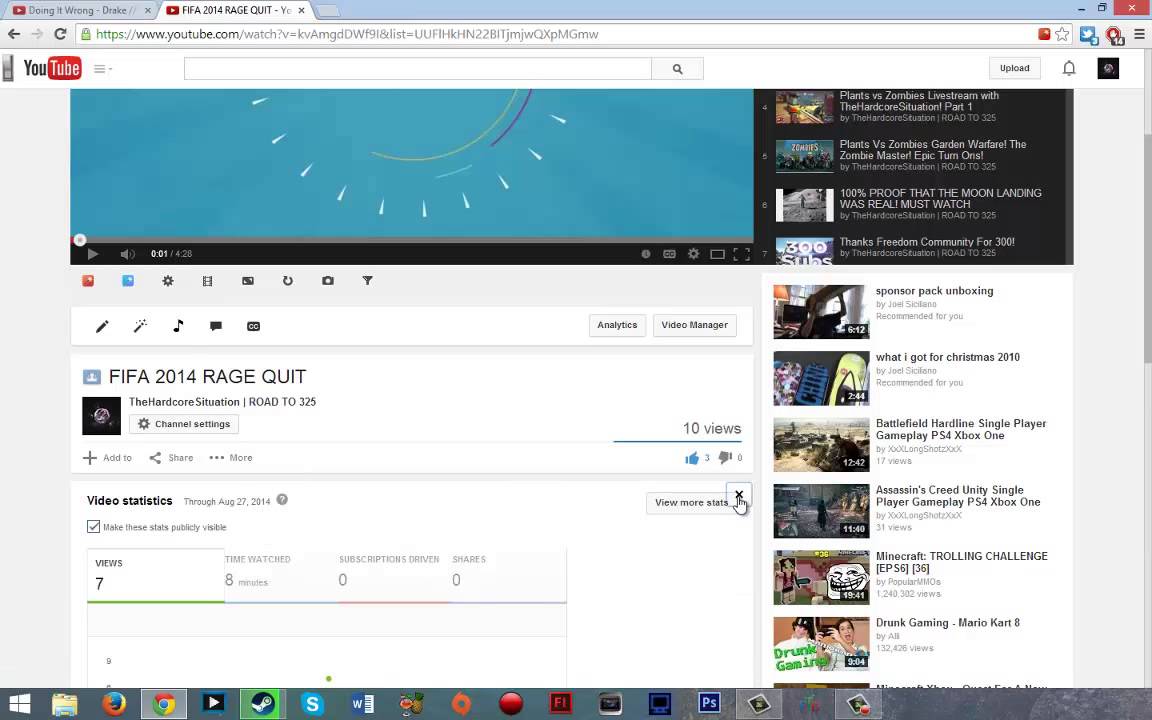Open notifications bell

tap(1069, 68)
